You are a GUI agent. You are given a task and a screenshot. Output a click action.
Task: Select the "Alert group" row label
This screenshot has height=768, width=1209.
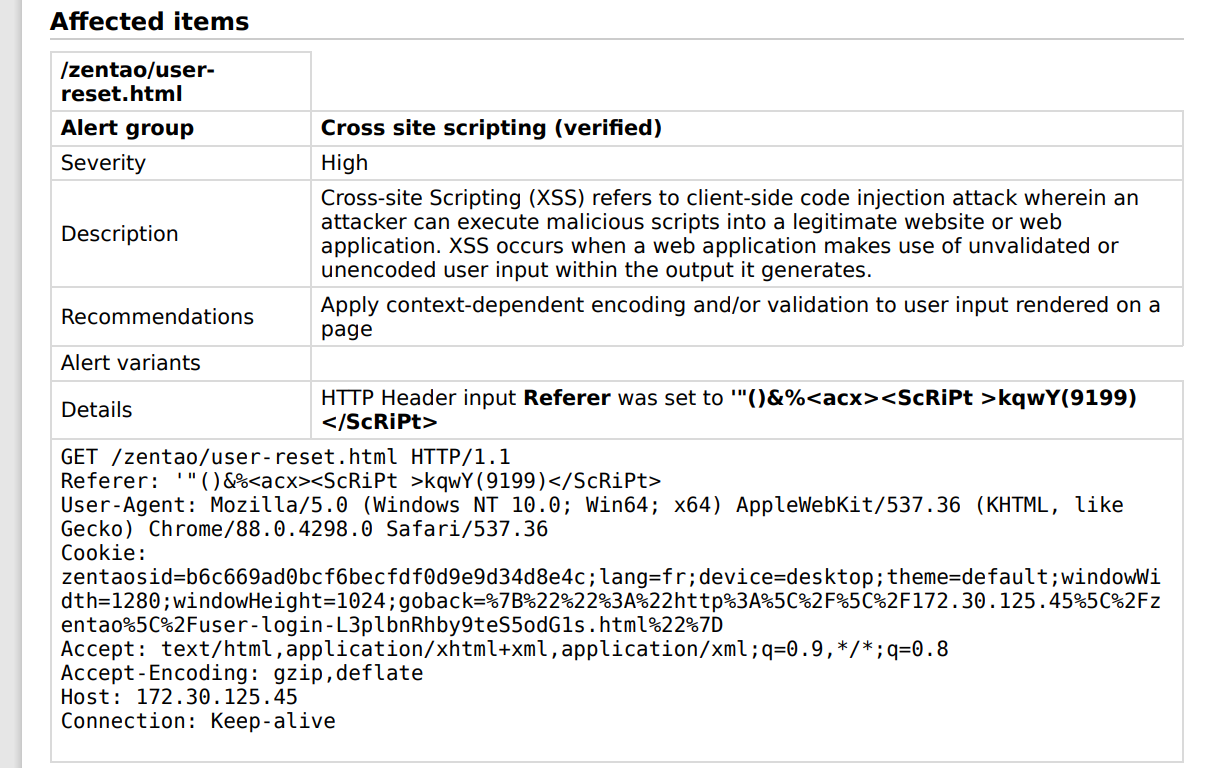click(x=127, y=128)
